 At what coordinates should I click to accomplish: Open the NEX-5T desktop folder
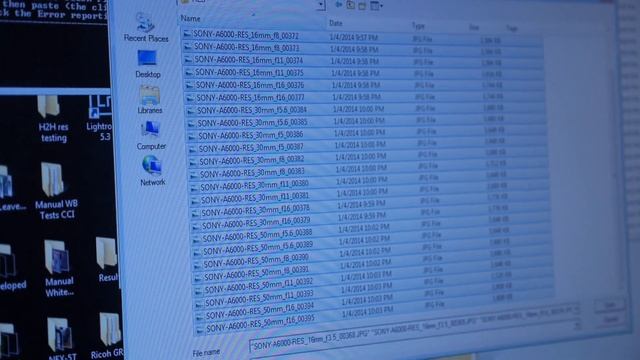click(x=61, y=339)
